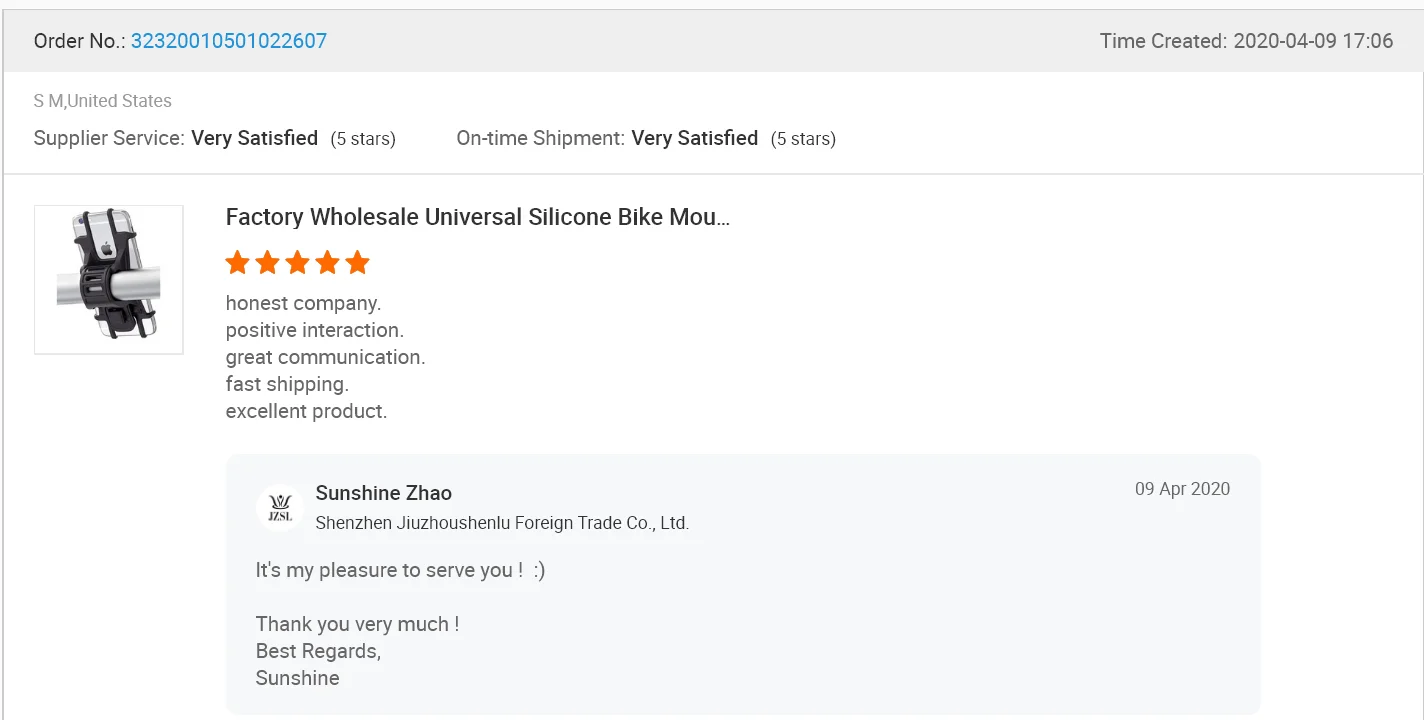1424x720 pixels.
Task: Click the 'excellent product.' review line
Action: coord(306,411)
